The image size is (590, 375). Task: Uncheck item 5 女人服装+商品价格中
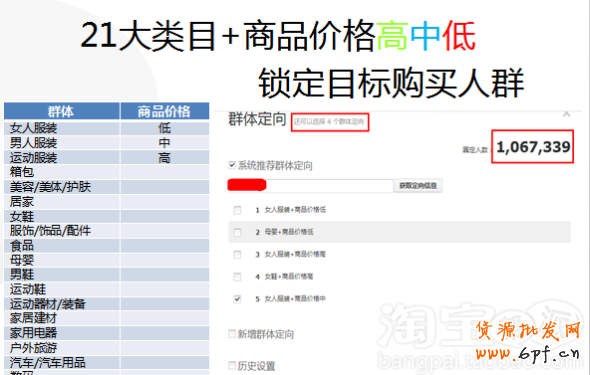tap(237, 299)
